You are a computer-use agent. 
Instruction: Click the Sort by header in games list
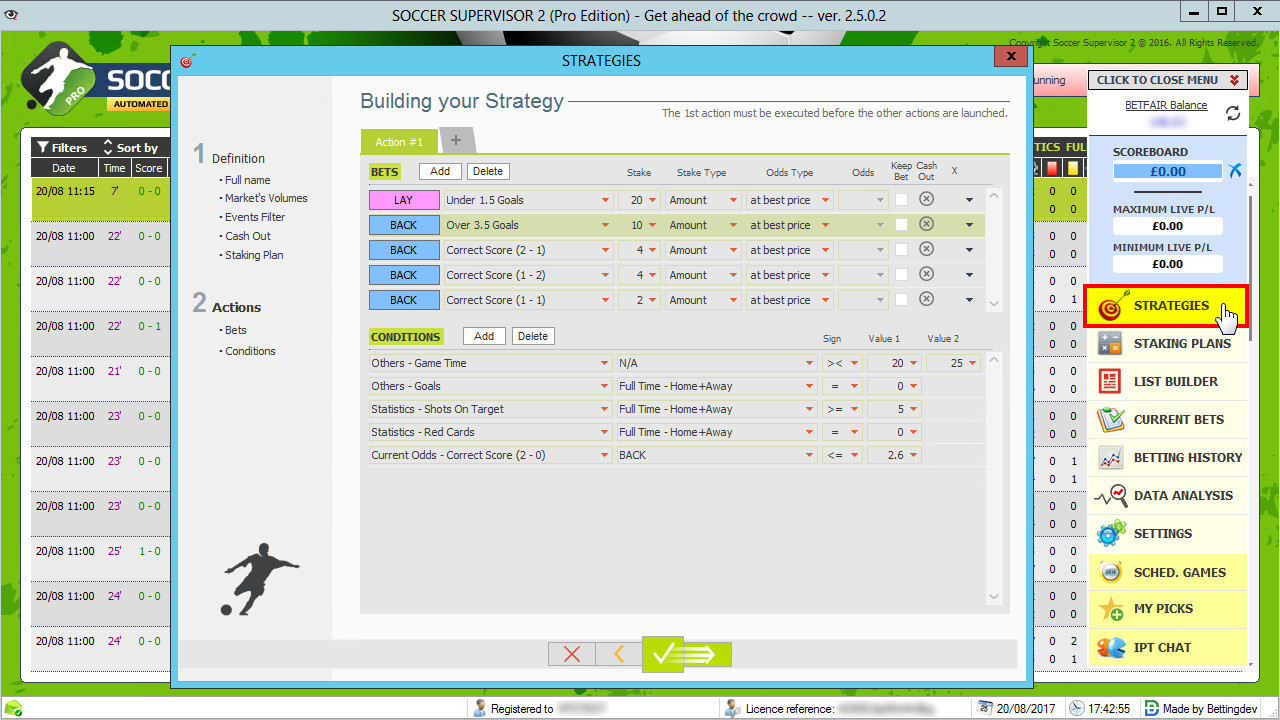129,148
